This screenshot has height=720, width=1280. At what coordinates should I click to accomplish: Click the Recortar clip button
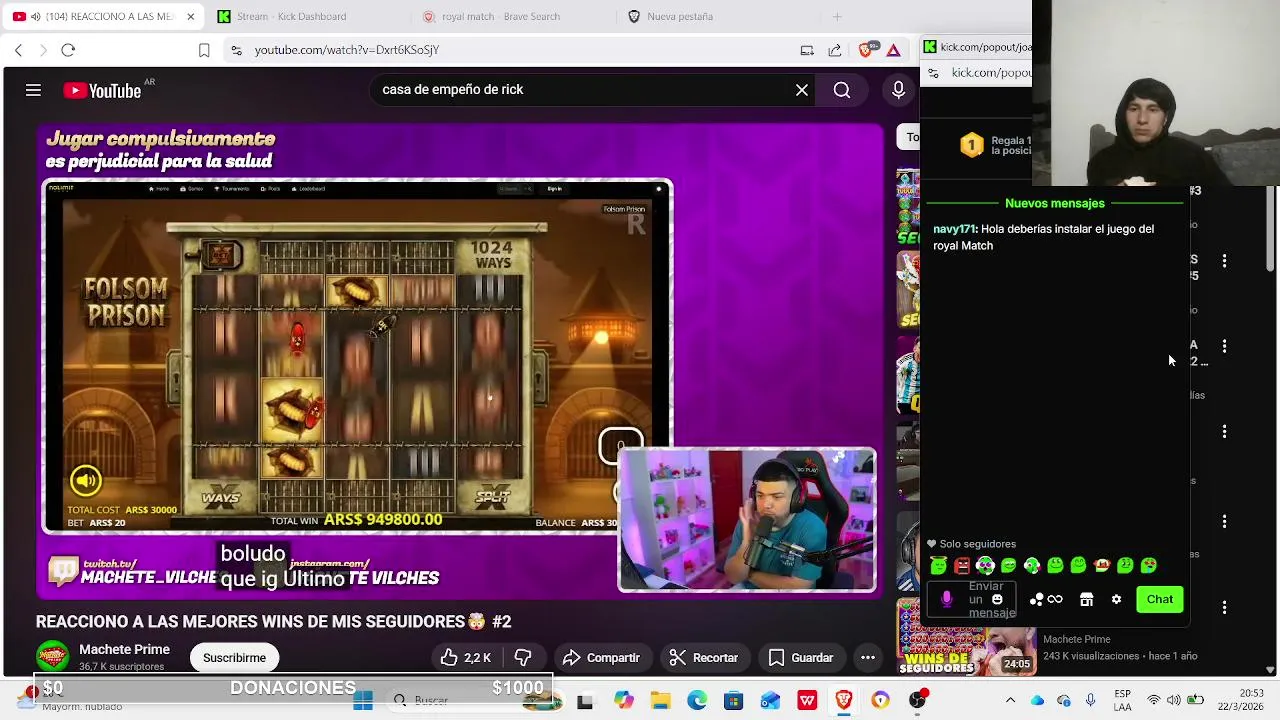click(704, 657)
